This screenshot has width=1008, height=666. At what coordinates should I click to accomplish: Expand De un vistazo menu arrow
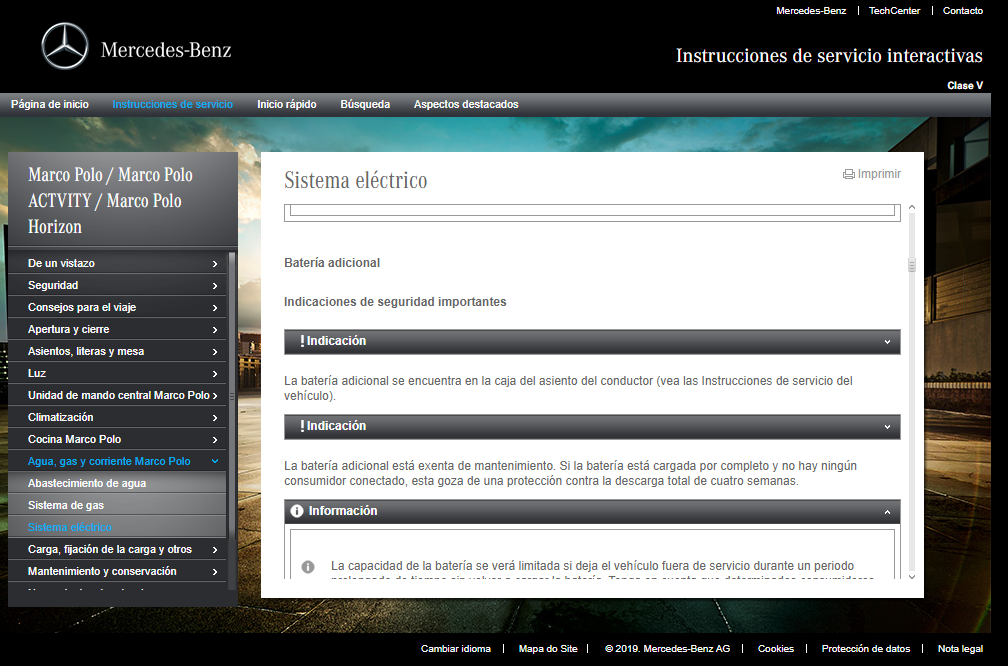[215, 264]
